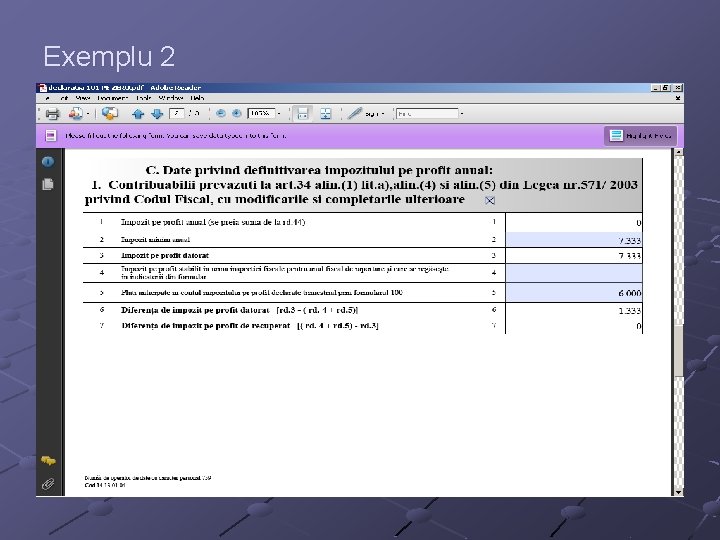Open the Find options dropdown arrow
Viewport: 720px width, 540px height.
coord(462,114)
